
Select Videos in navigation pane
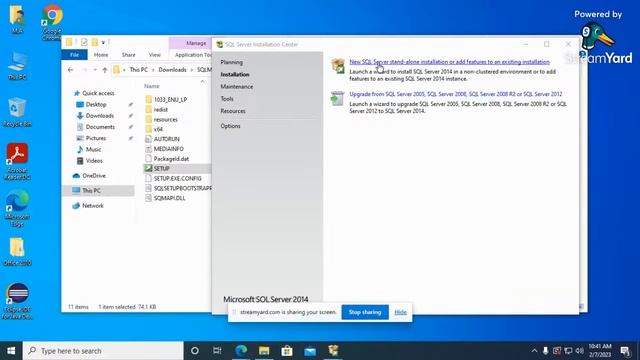(x=94, y=161)
